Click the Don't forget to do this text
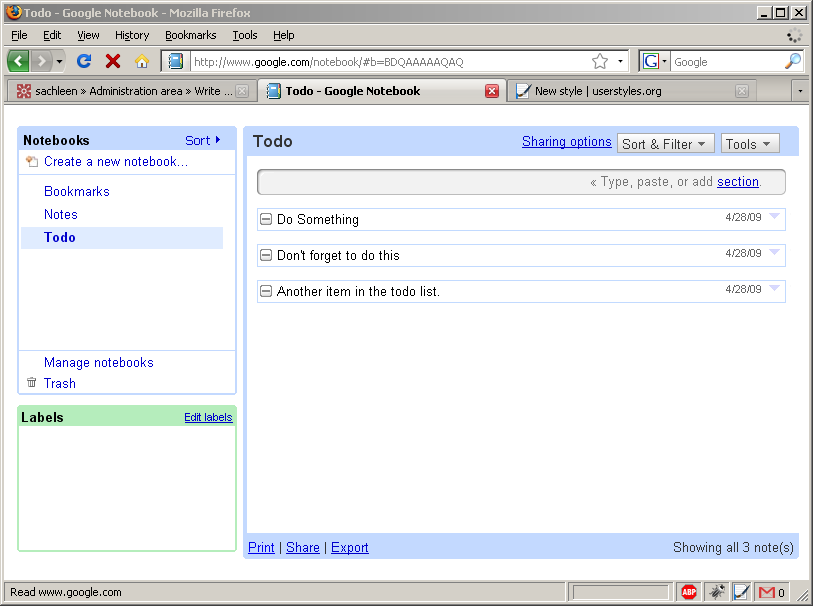 click(x=338, y=255)
